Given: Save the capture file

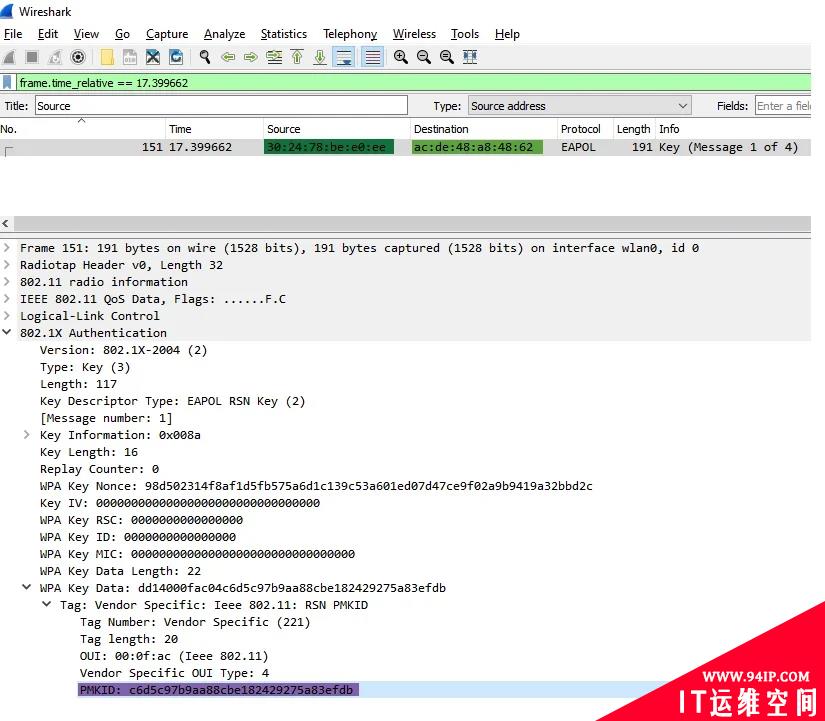Looking at the screenshot, I should tap(129, 57).
